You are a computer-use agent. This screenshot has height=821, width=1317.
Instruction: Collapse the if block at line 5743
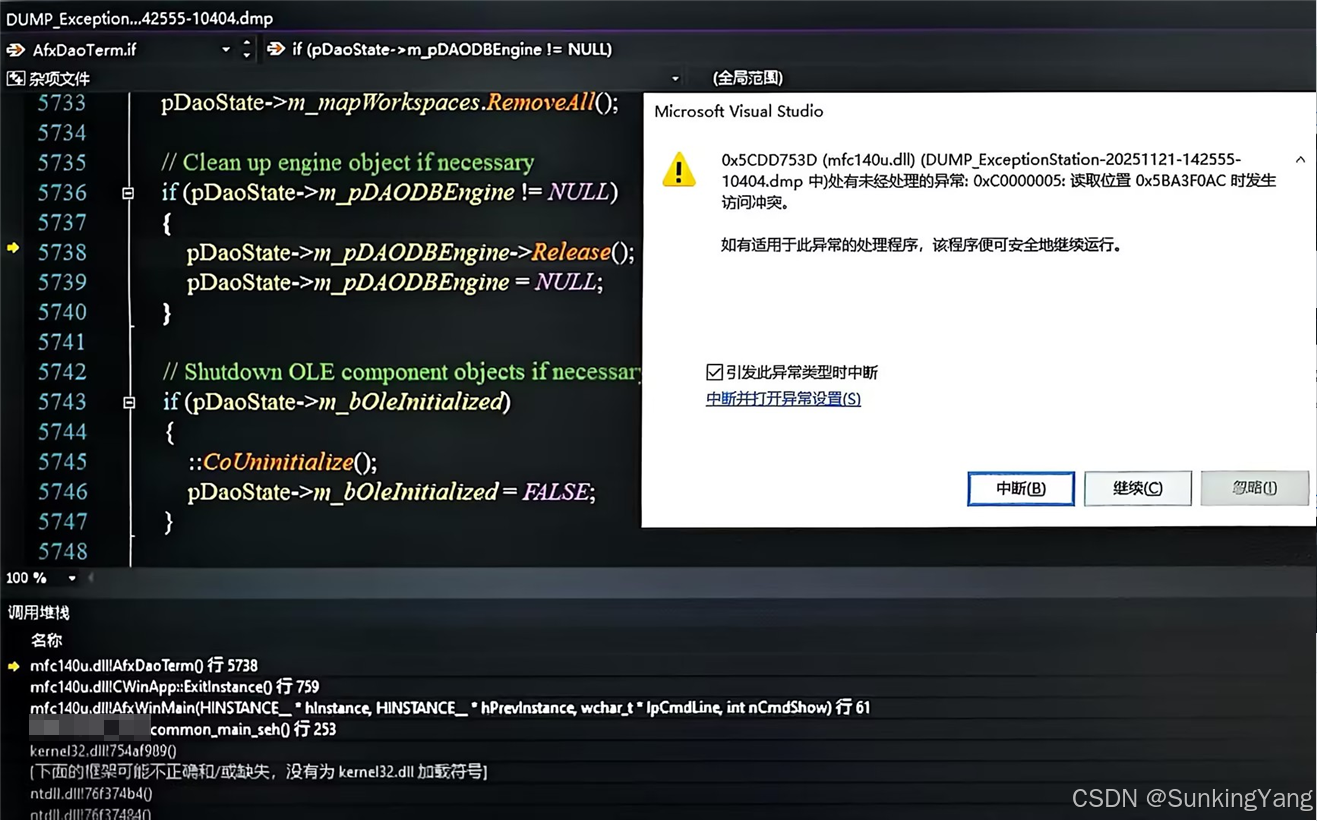(127, 402)
